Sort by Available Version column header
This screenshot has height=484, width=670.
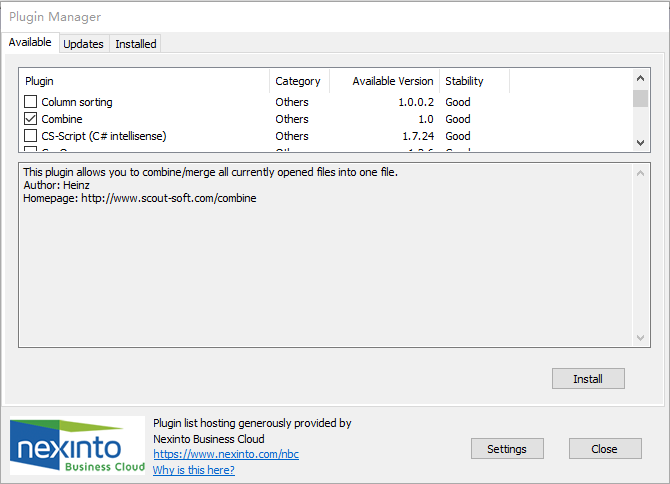coord(384,81)
